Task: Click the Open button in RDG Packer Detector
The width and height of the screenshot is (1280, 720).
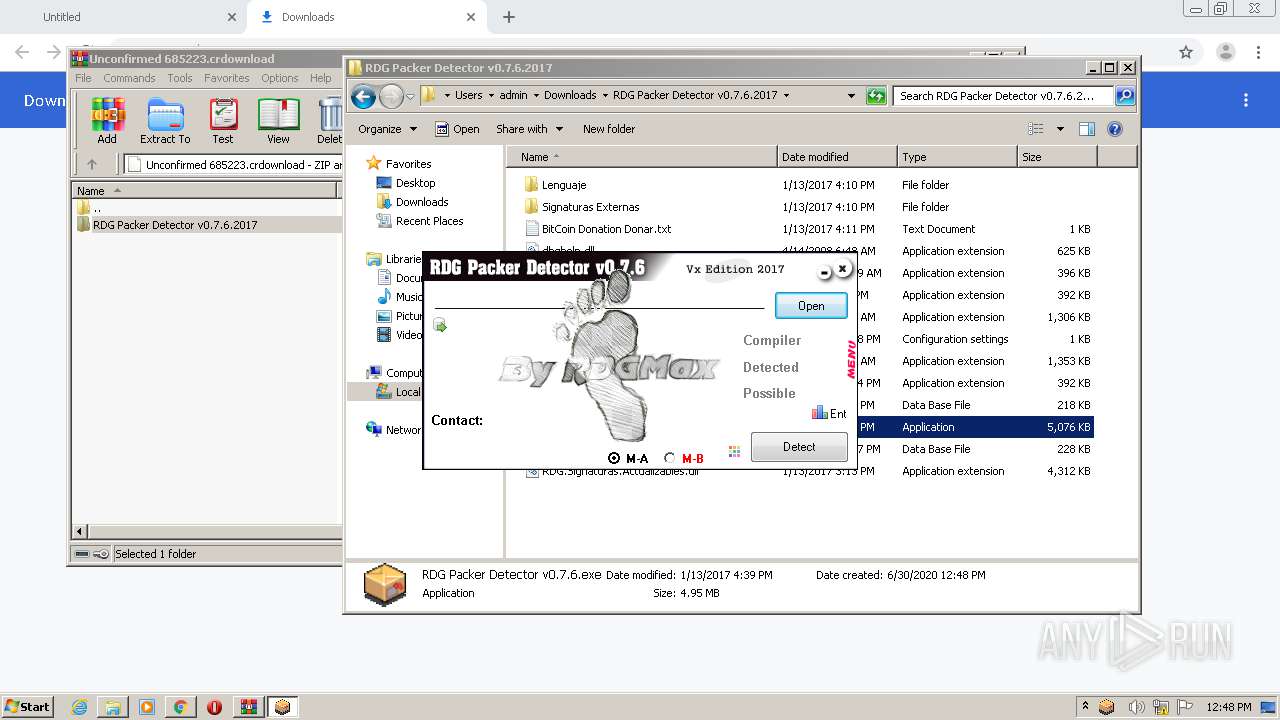Action: (x=811, y=306)
